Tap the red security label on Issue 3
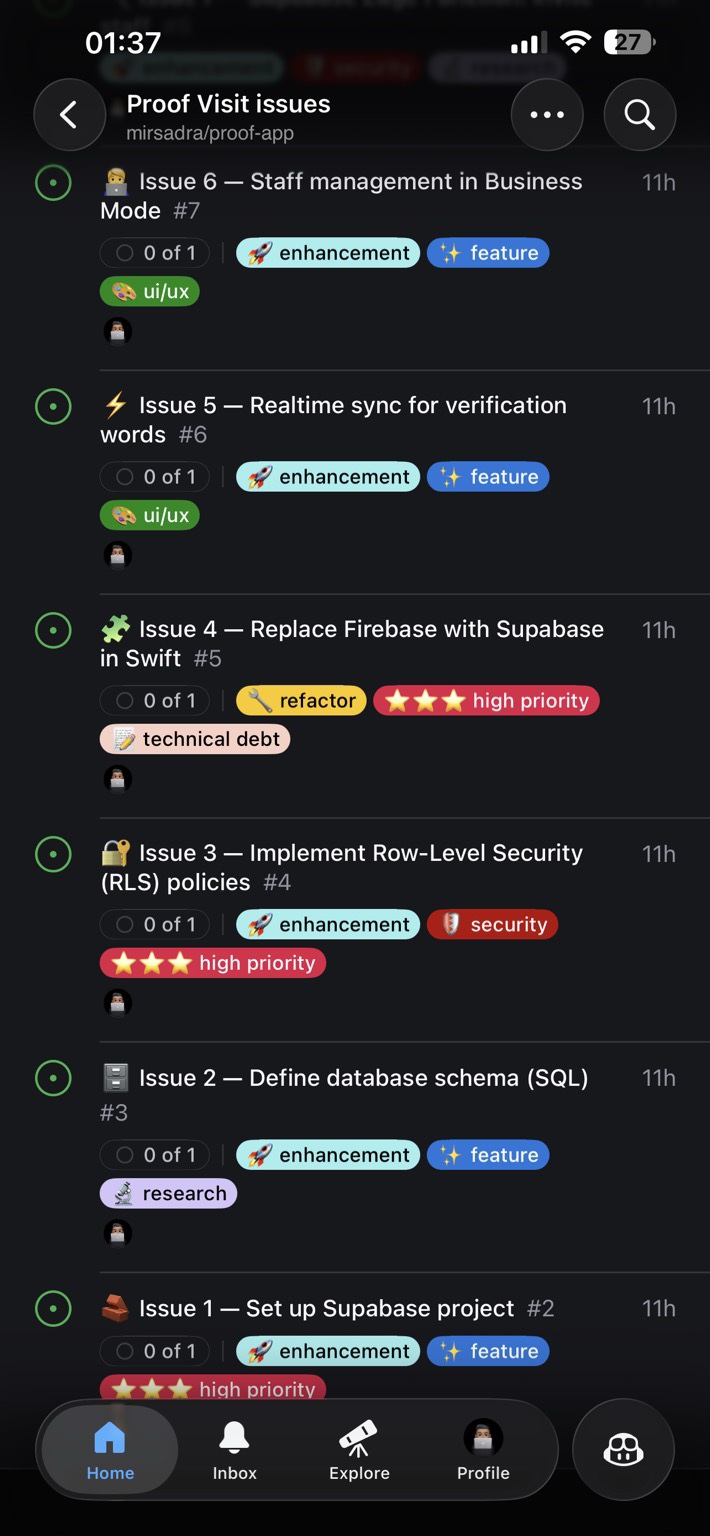 [x=492, y=925]
